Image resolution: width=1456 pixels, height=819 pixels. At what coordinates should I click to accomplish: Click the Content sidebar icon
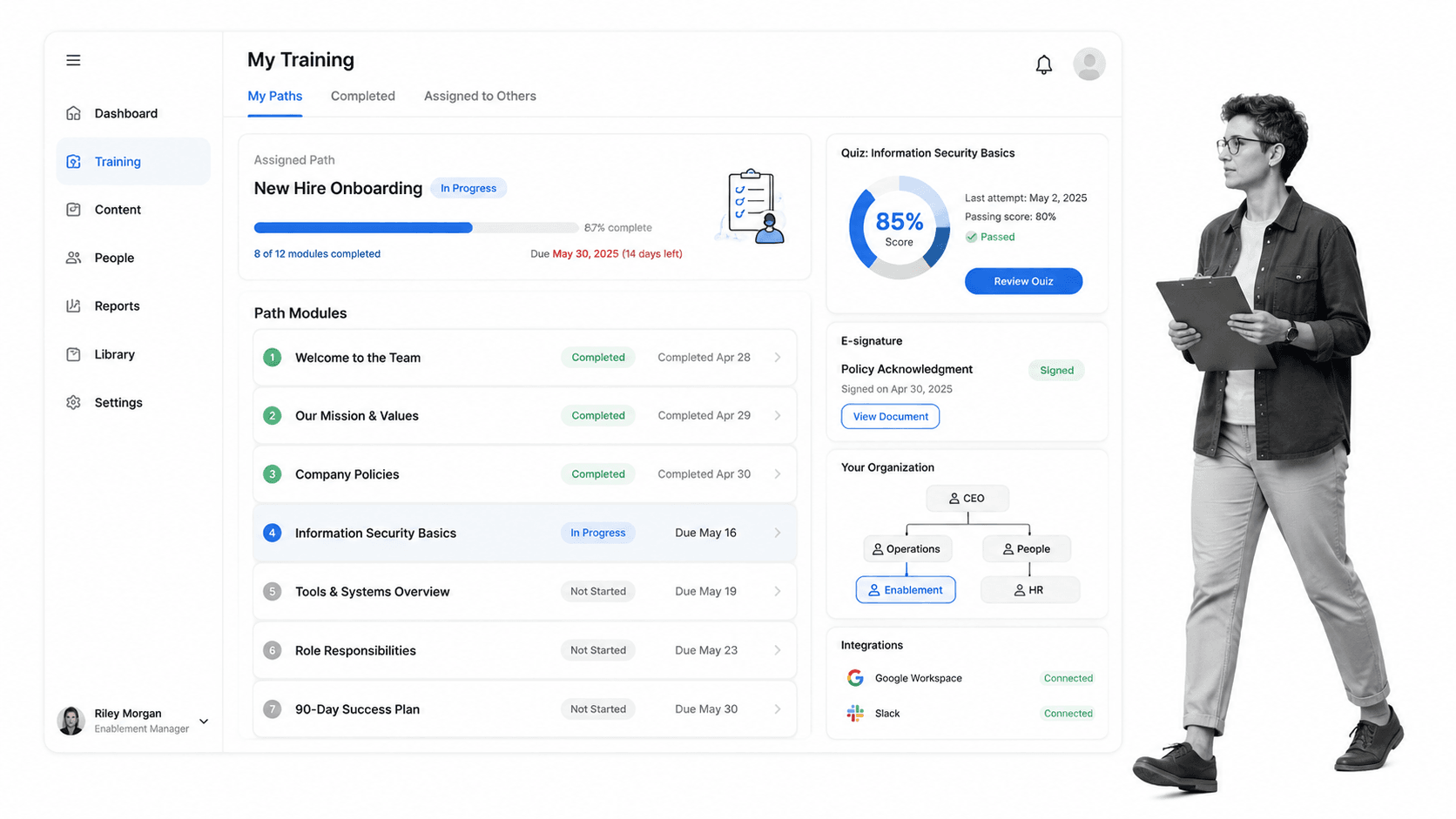(73, 210)
